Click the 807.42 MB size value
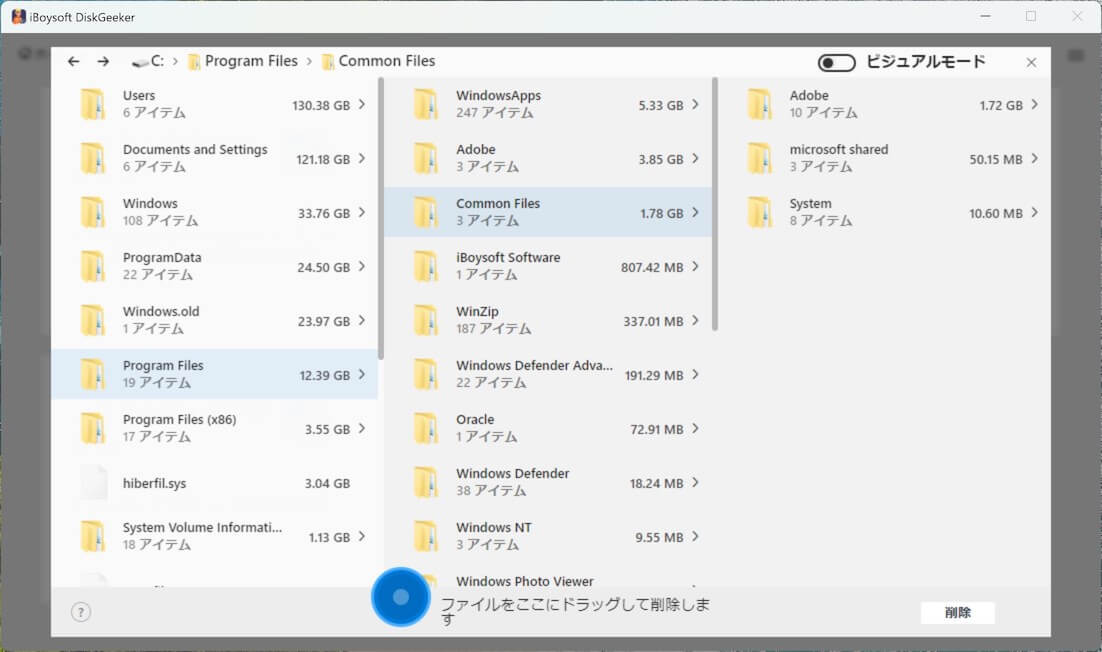This screenshot has height=652, width=1102. (652, 268)
